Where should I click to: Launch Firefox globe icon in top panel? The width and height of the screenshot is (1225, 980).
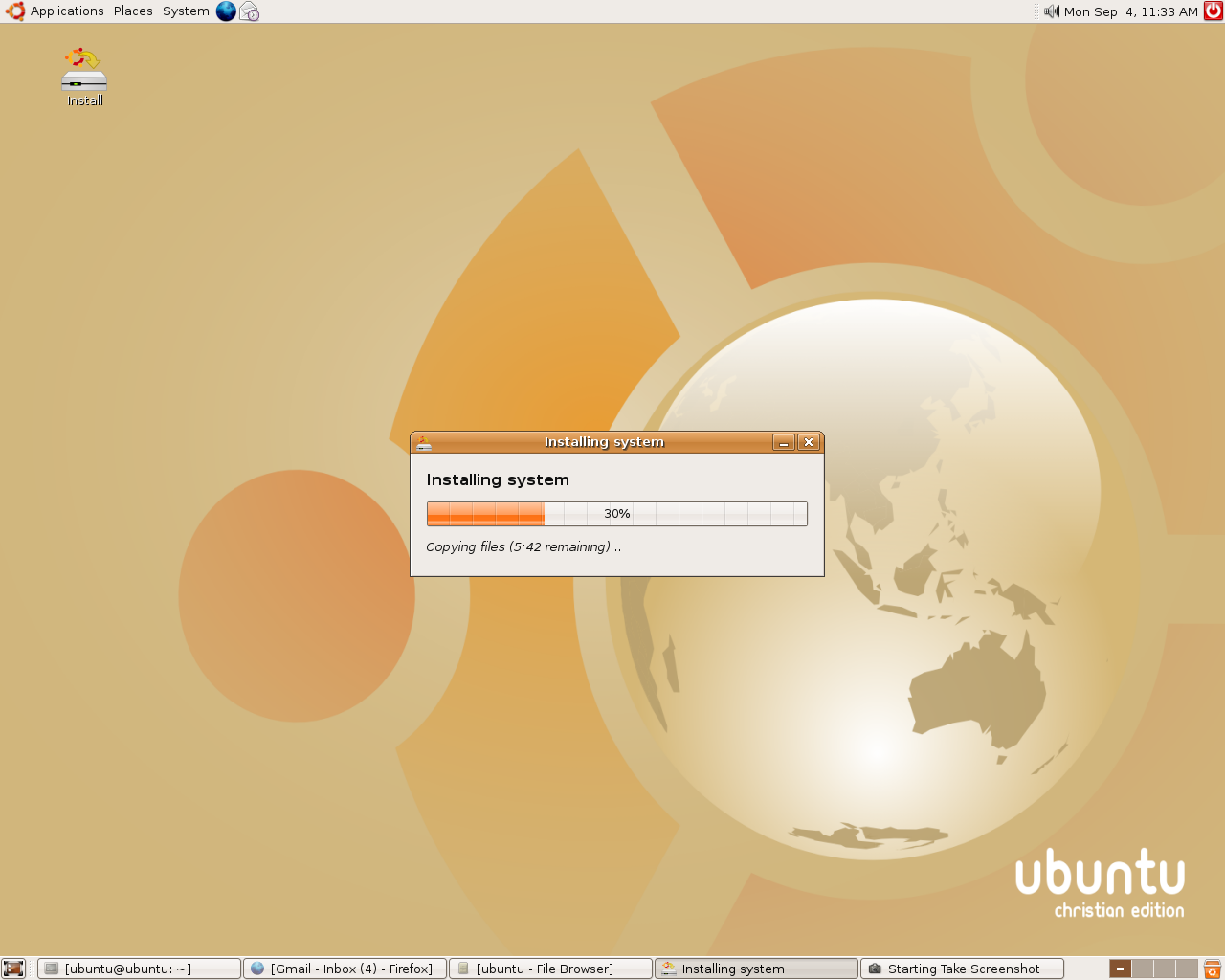[226, 11]
